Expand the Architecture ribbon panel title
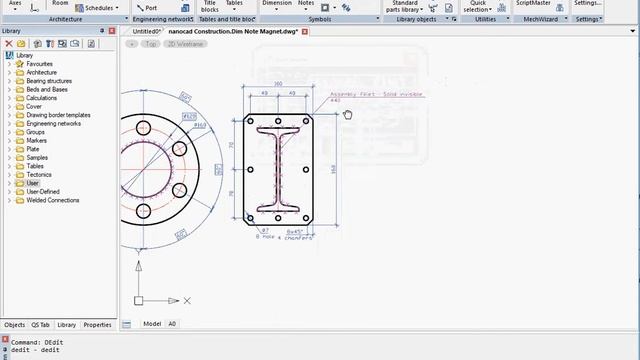640x360 pixels. pos(126,19)
